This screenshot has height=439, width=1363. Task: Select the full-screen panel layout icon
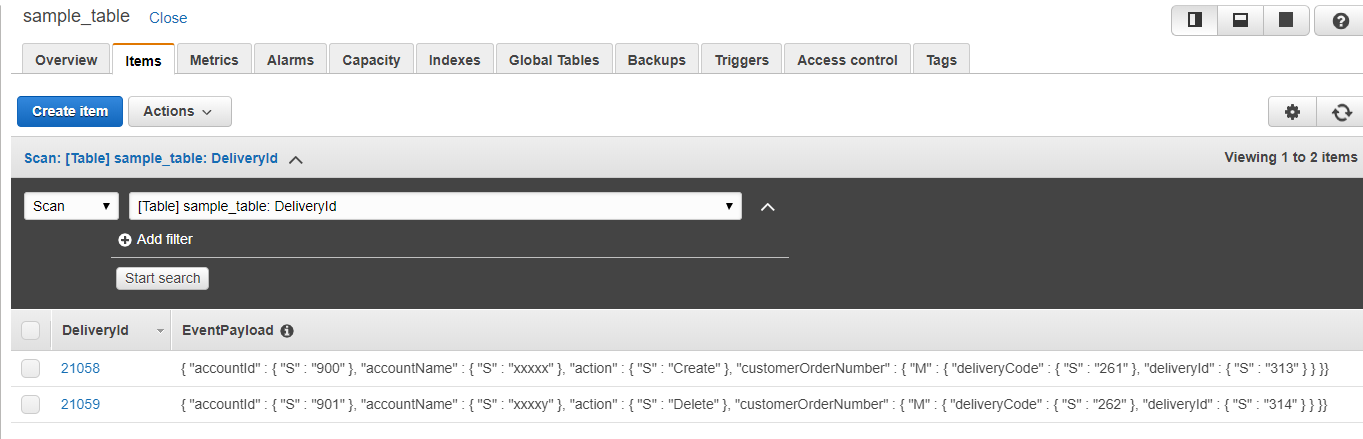click(x=1286, y=20)
